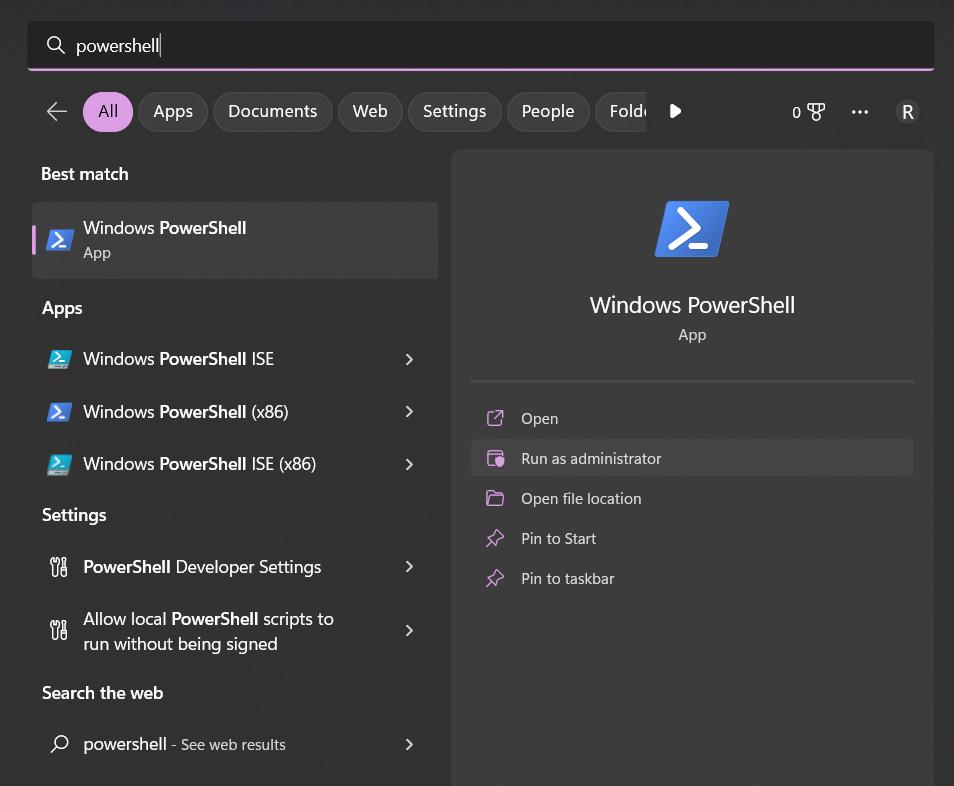Pin to taskbar
The height and width of the screenshot is (786, 954).
[x=567, y=579]
